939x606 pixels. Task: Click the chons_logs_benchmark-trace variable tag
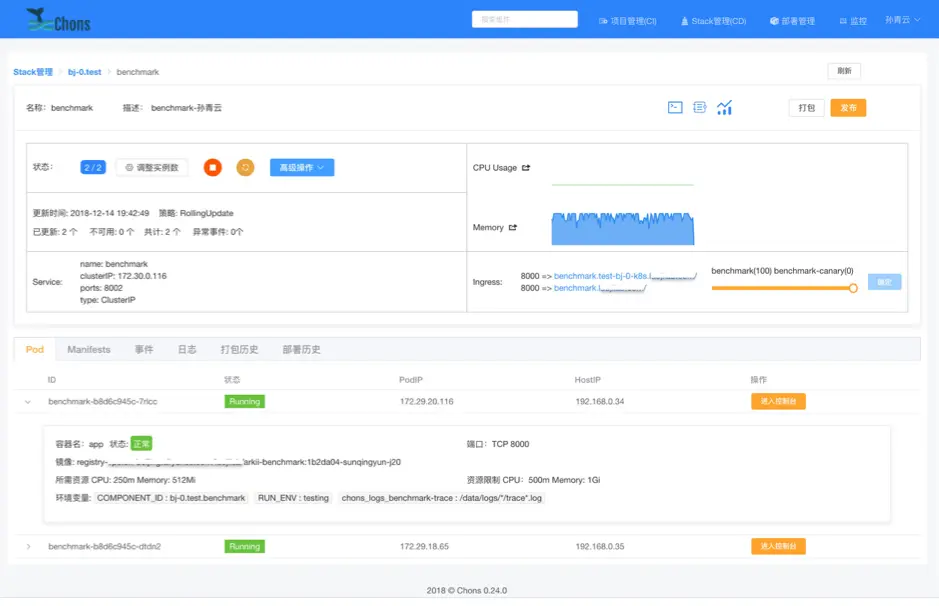441,498
